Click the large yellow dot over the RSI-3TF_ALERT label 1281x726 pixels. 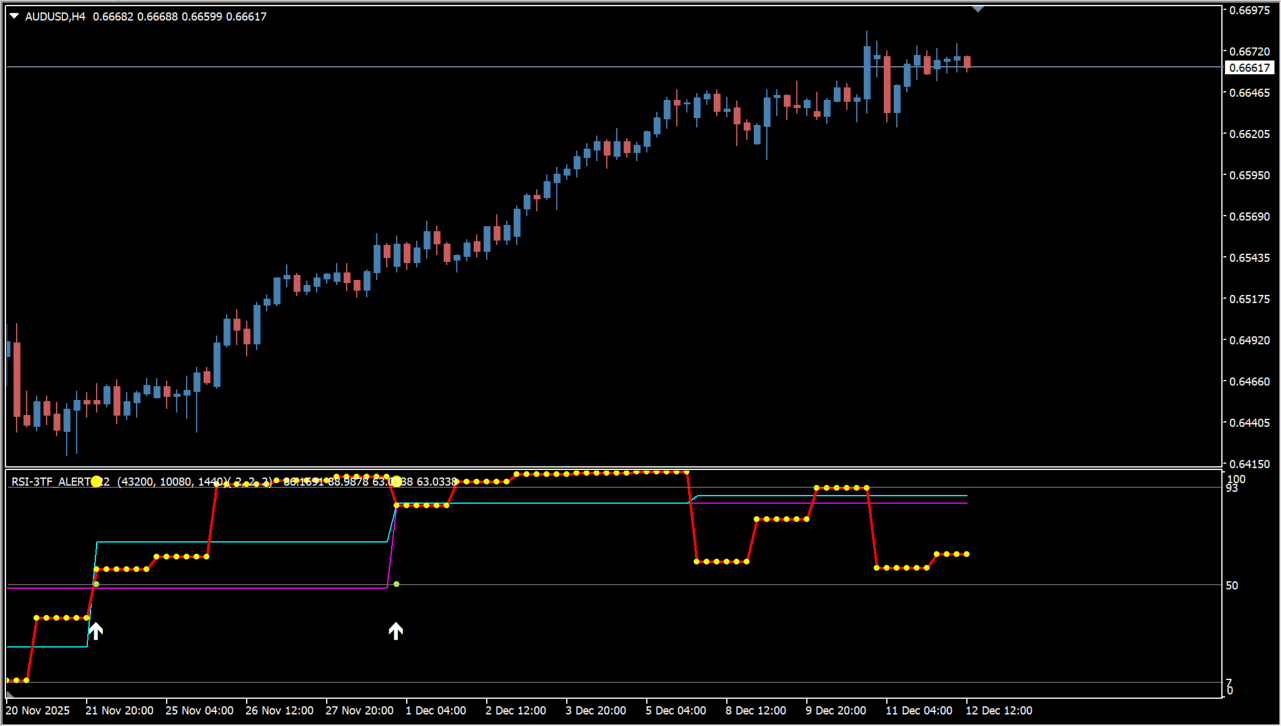point(96,482)
